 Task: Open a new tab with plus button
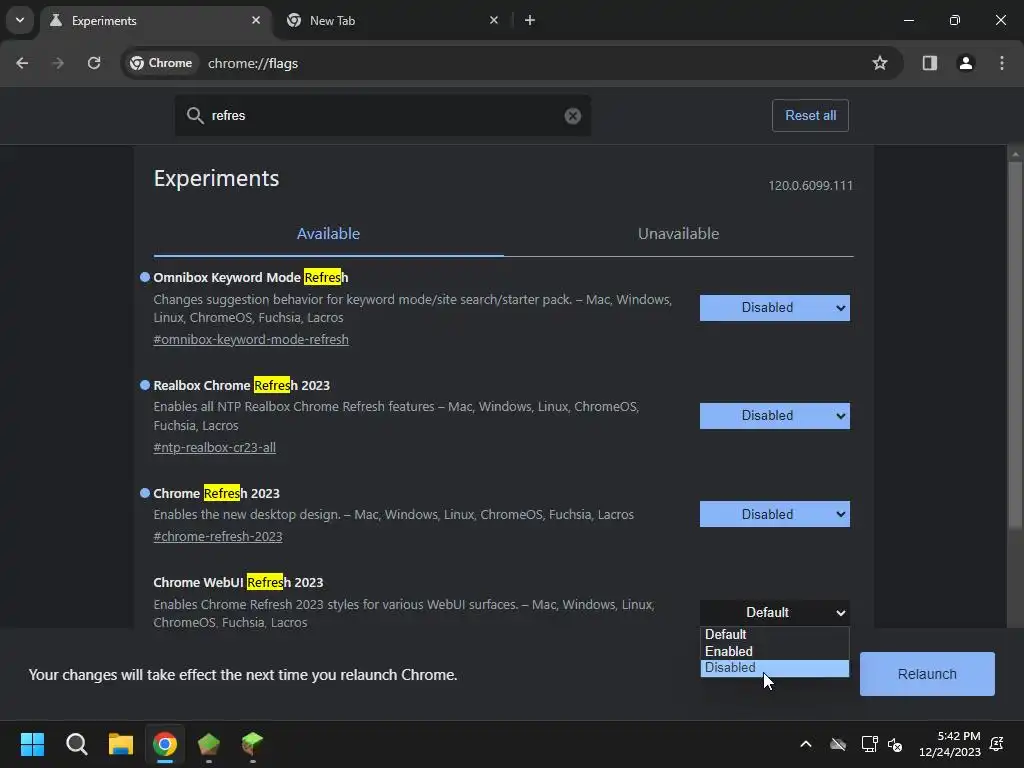(530, 20)
